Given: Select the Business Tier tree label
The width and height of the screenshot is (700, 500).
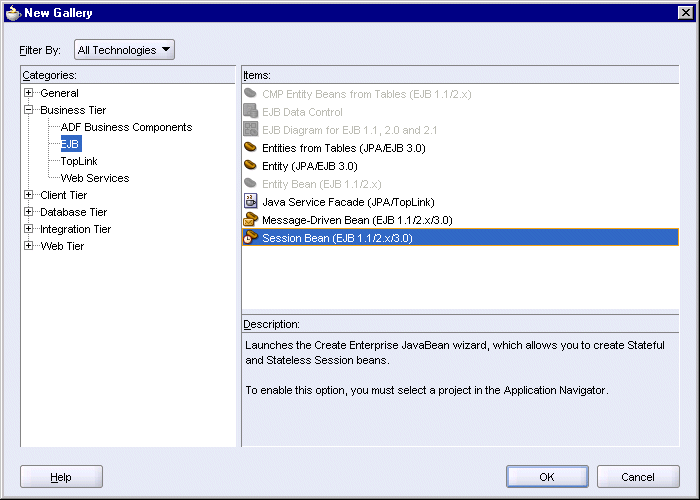Looking at the screenshot, I should (73, 110).
